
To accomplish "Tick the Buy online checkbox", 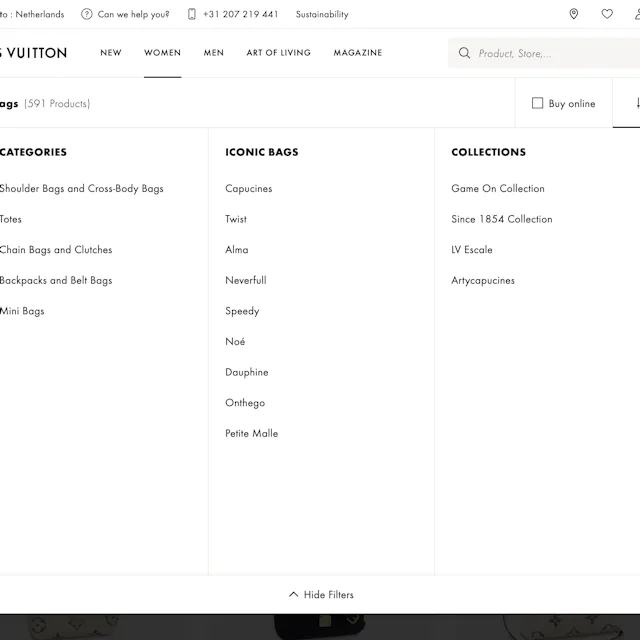I will pos(538,103).
